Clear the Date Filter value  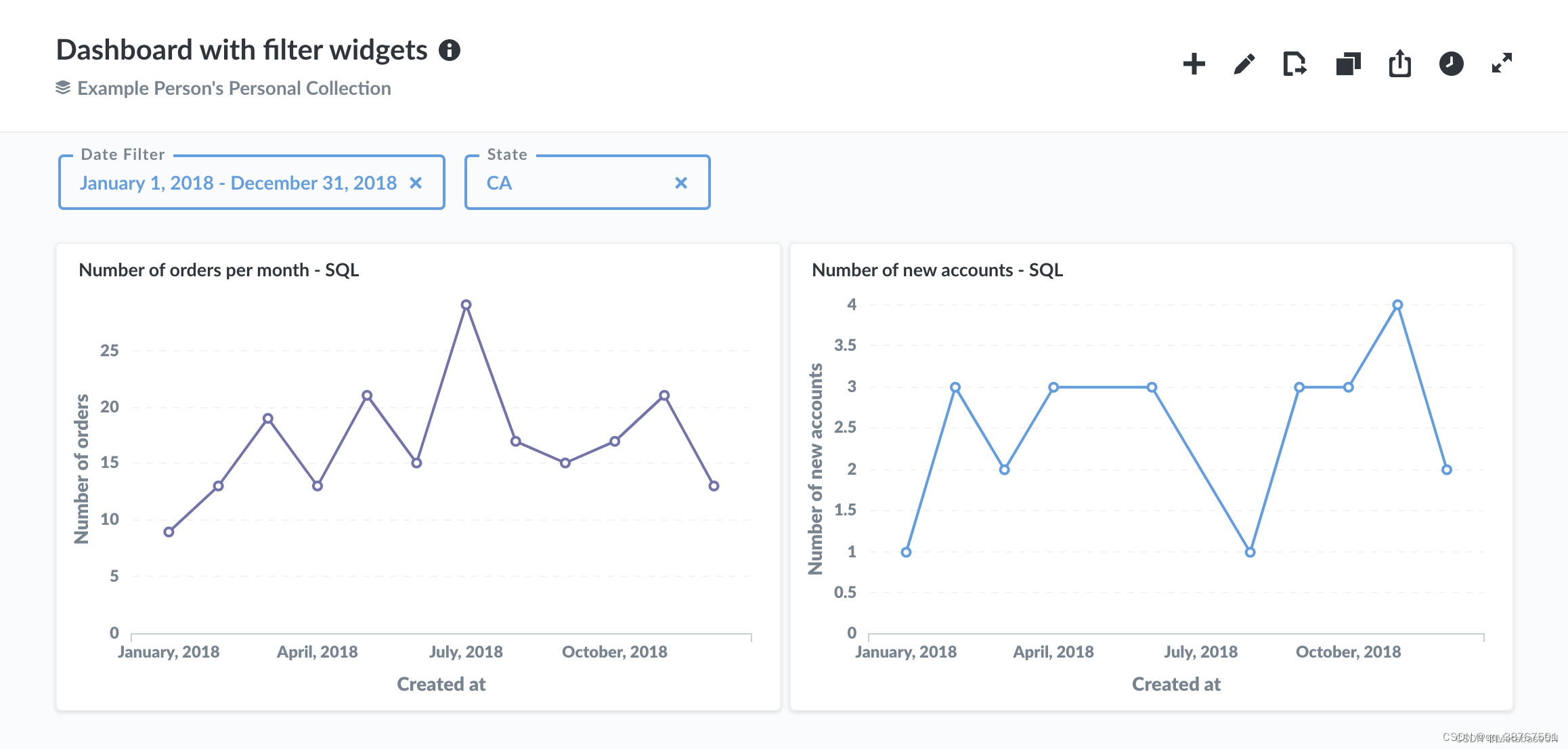tap(416, 183)
